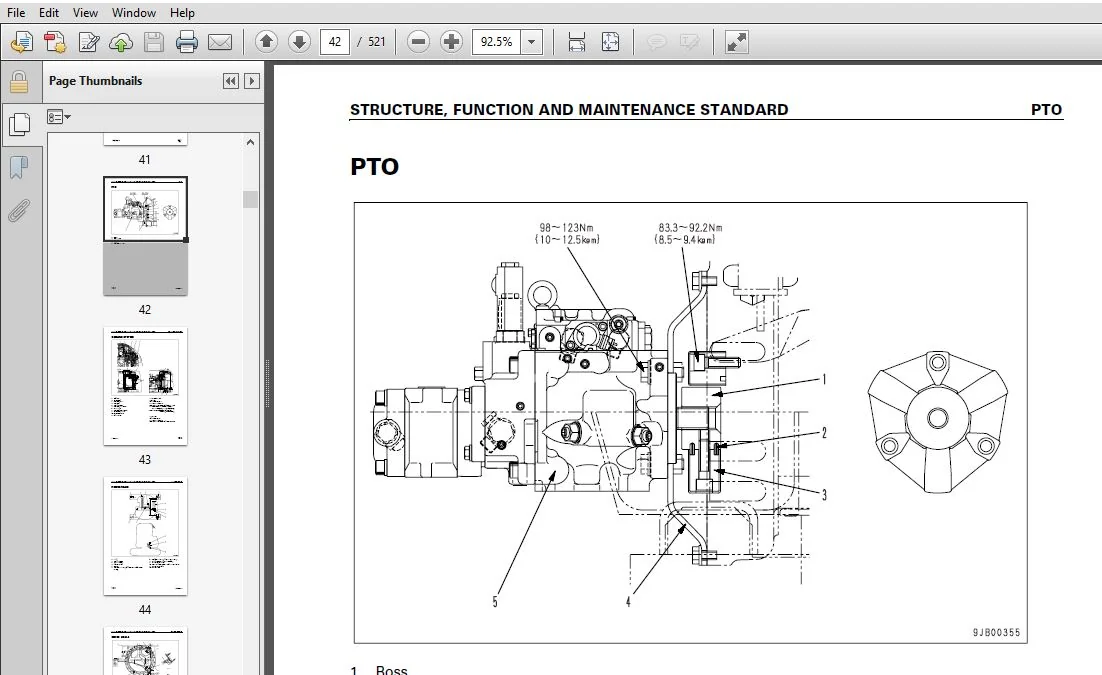Click torque label 98~123Nm
The width and height of the screenshot is (1102, 675).
[x=566, y=228]
